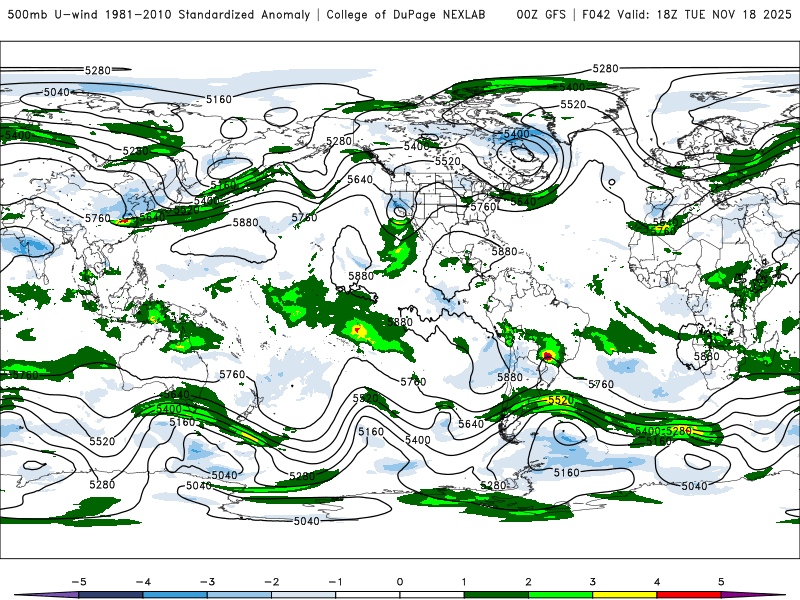Screen dimensions: 800x600
Task: Click the red-purple anomaly maximum over South America
Action: click(x=547, y=355)
